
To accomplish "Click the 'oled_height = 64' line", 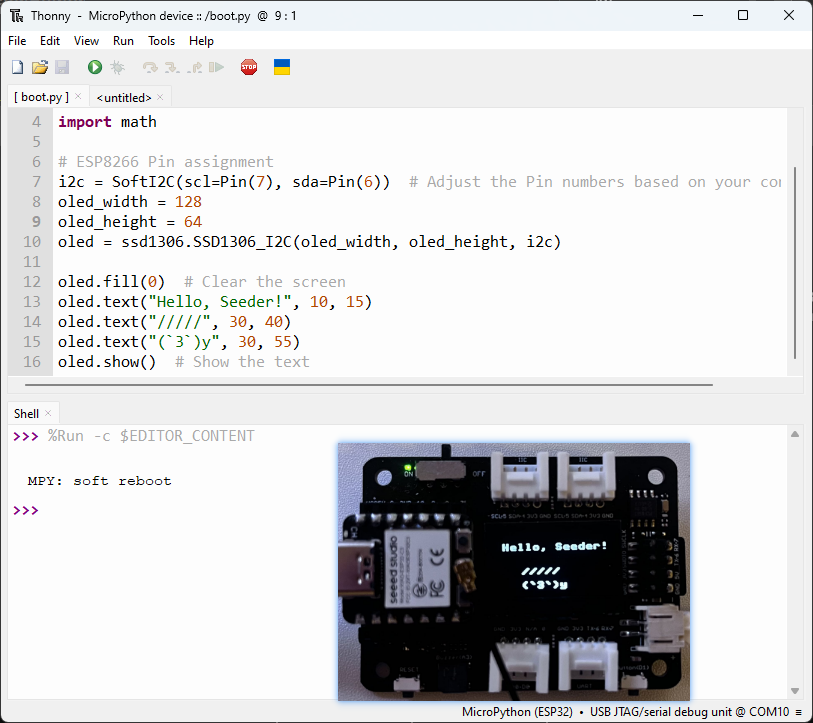I will [x=130, y=222].
